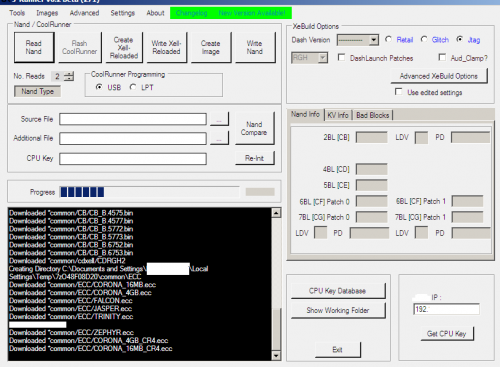Open the Changelog link

click(191, 13)
